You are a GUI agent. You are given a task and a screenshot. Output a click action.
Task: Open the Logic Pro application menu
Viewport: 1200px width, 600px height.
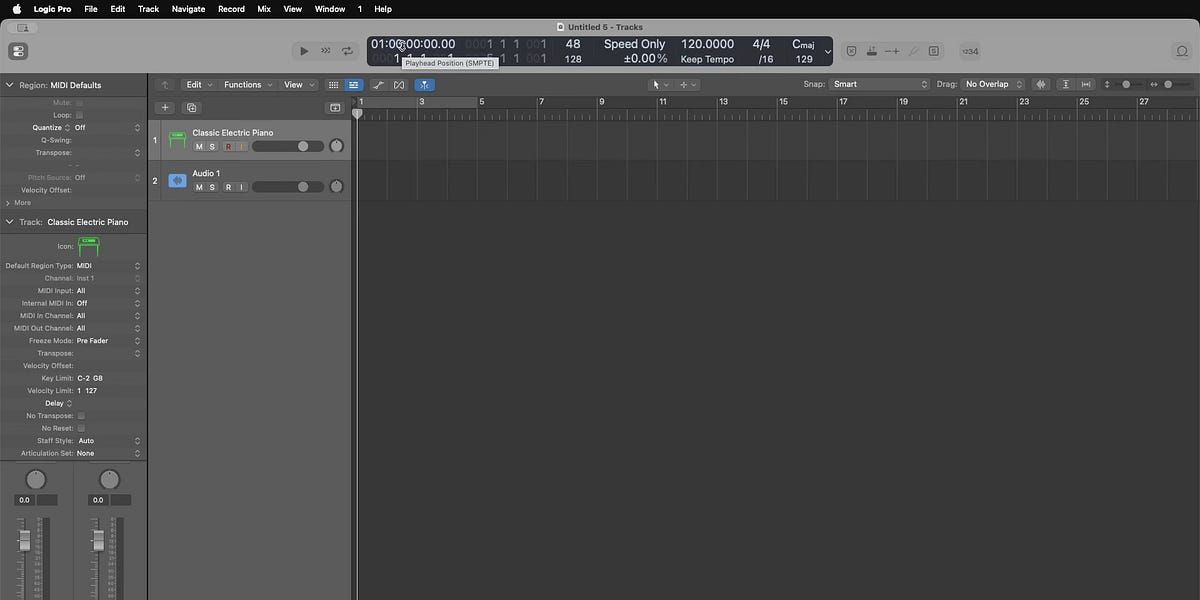50,8
